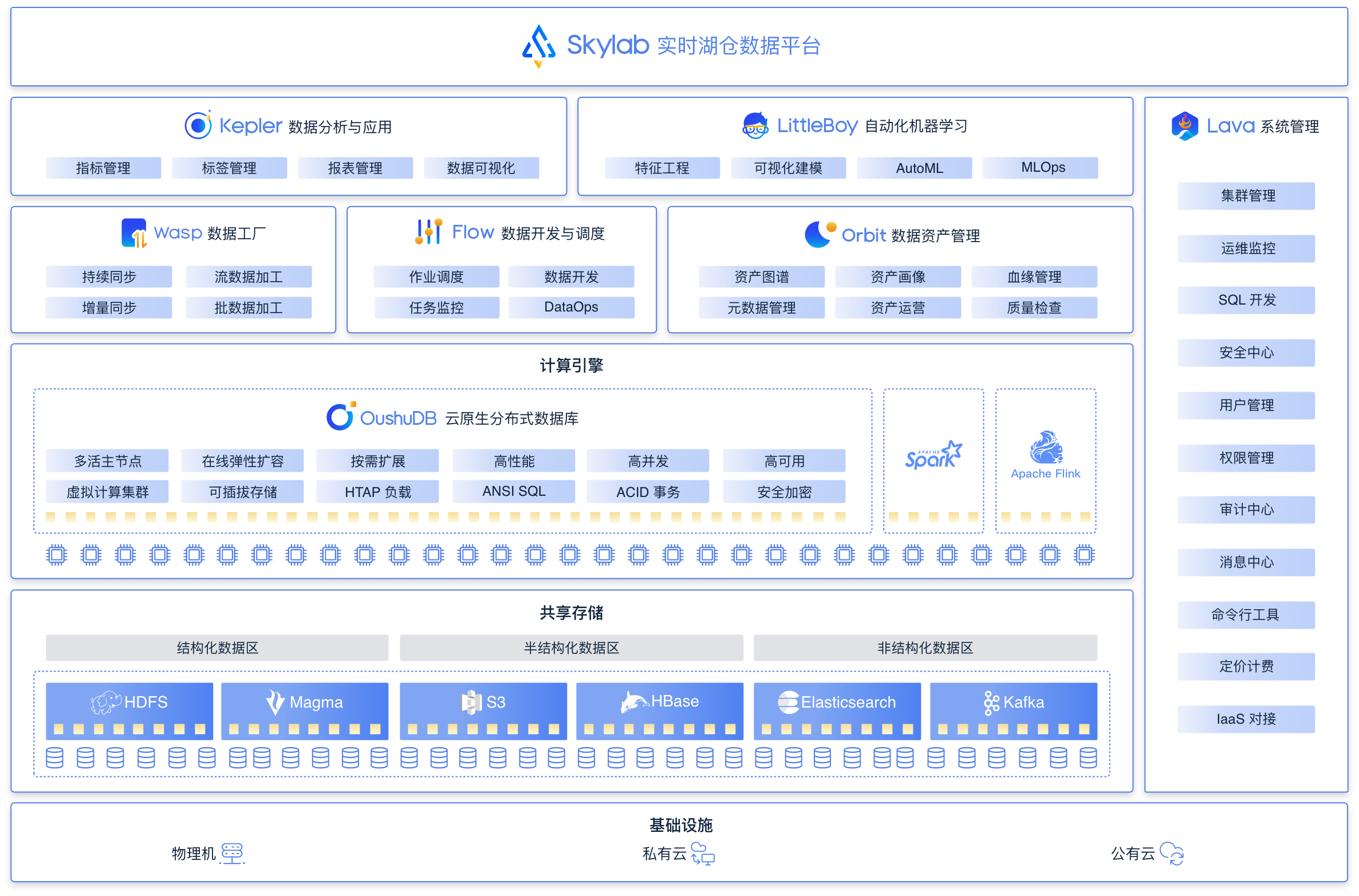Viewport: 1359px width, 896px height.
Task: Open 用户管理 in Lava panel
Action: (1246, 405)
